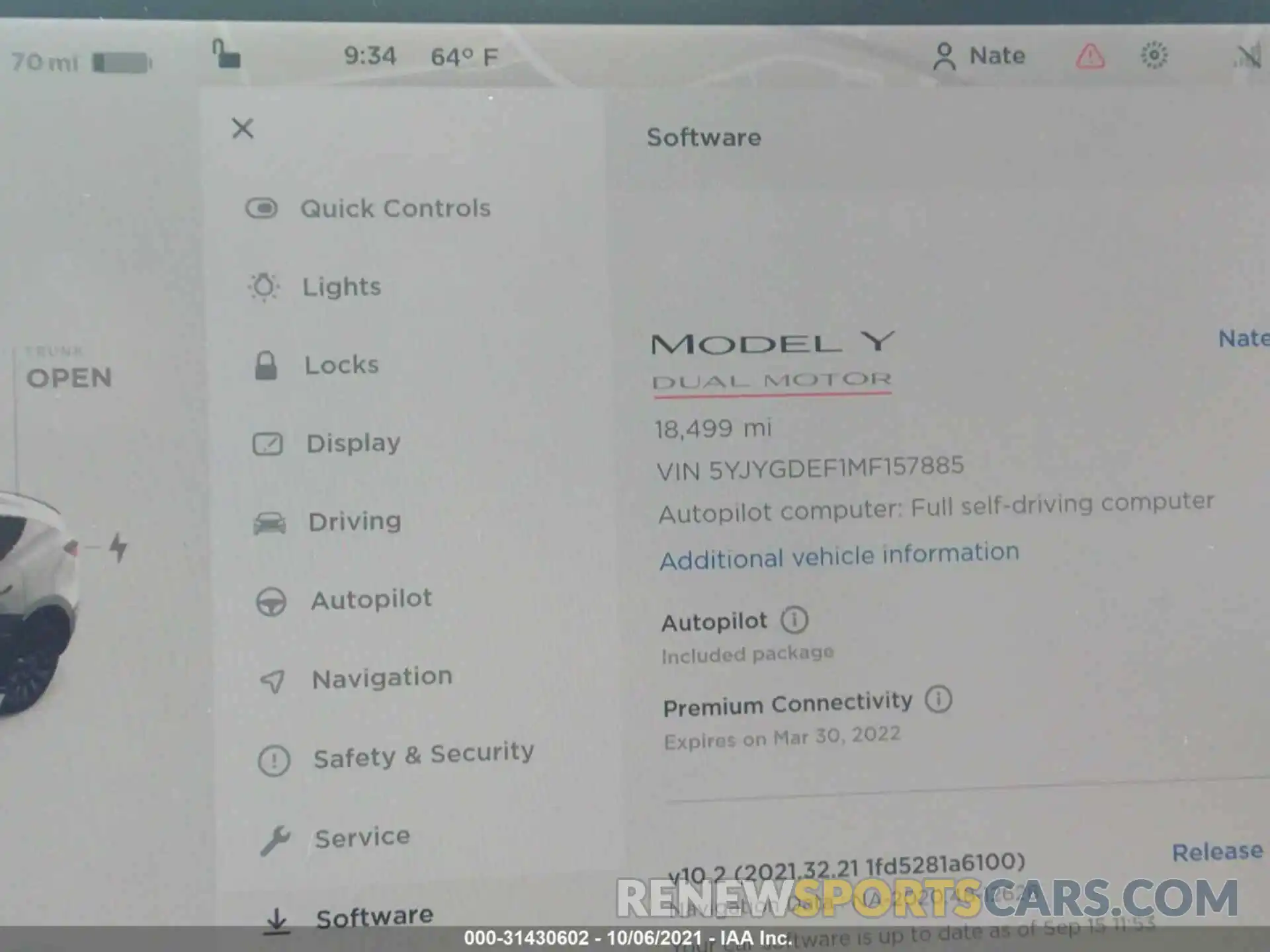The height and width of the screenshot is (952, 1270).
Task: Click Additional vehicle information link
Action: click(838, 555)
